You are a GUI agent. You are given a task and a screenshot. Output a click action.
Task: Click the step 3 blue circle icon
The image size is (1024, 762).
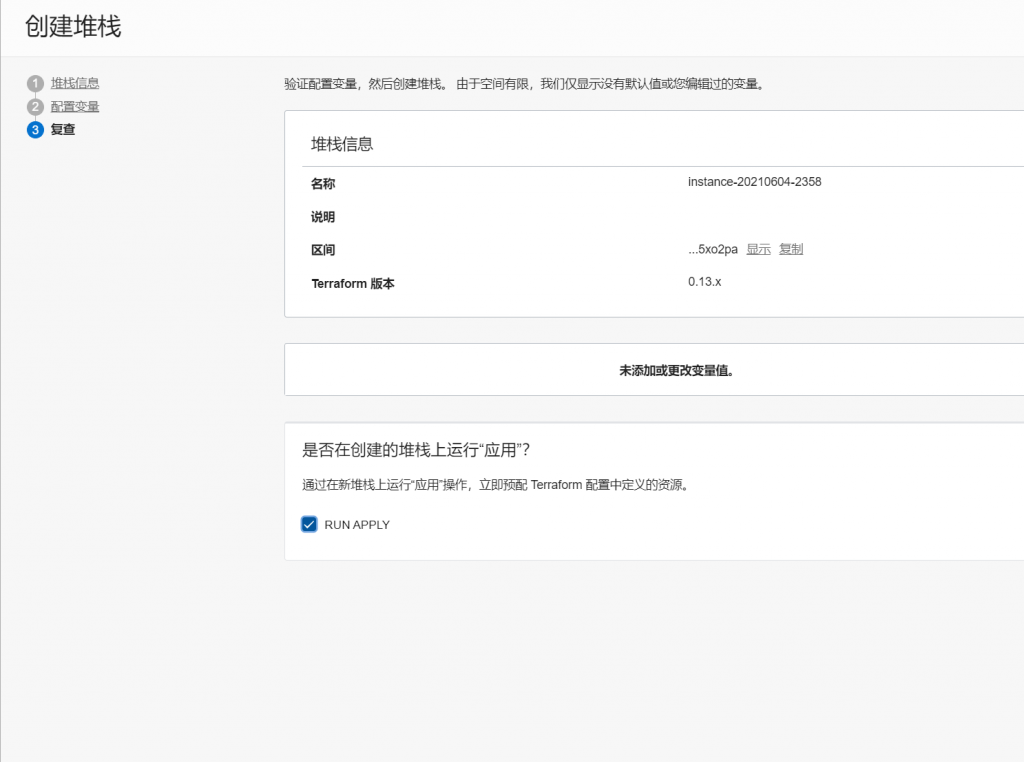(x=35, y=130)
